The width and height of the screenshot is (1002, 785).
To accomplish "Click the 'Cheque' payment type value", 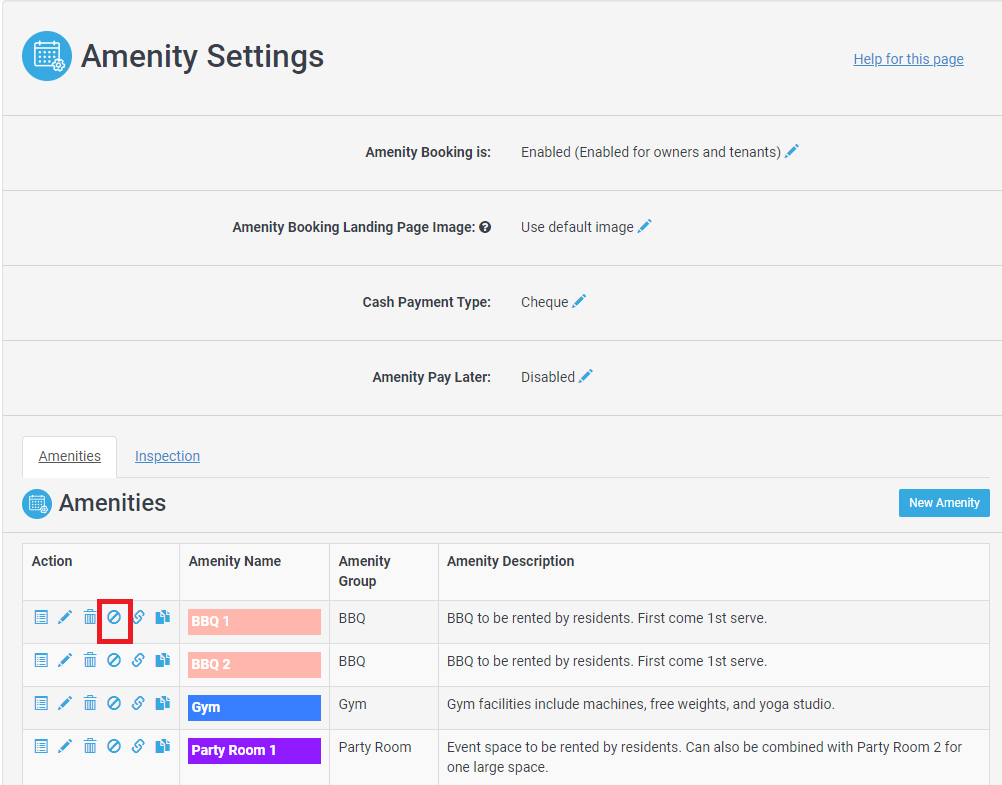I will click(544, 302).
